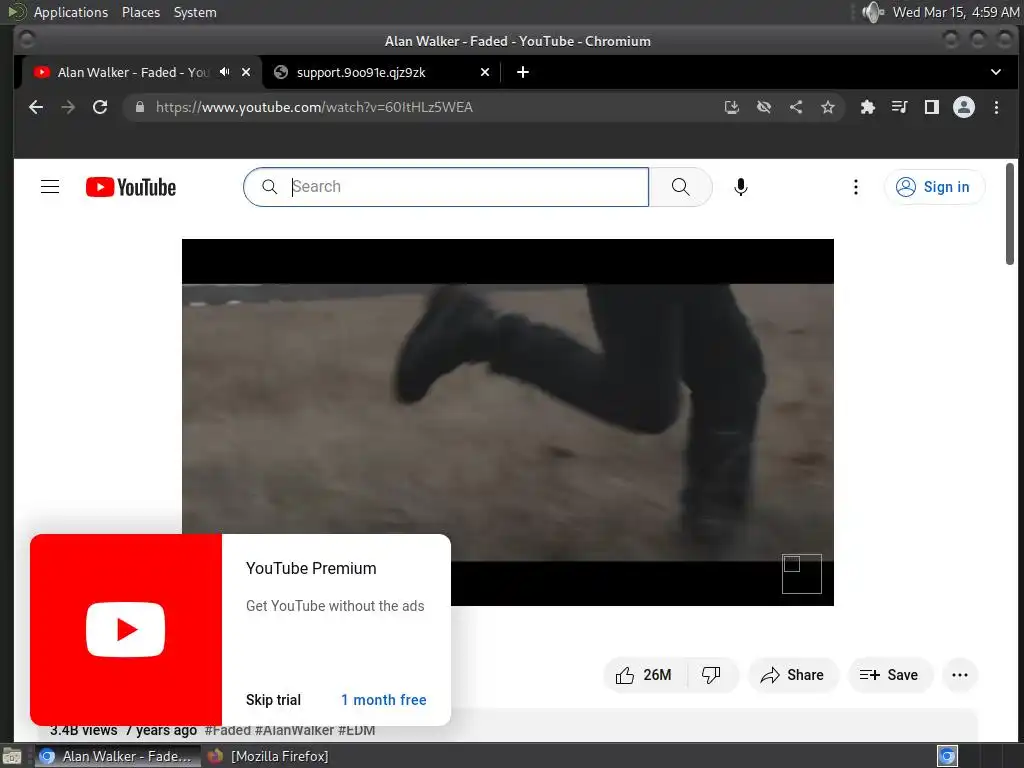Save the video to a playlist
The image size is (1024, 768).
coord(889,675)
